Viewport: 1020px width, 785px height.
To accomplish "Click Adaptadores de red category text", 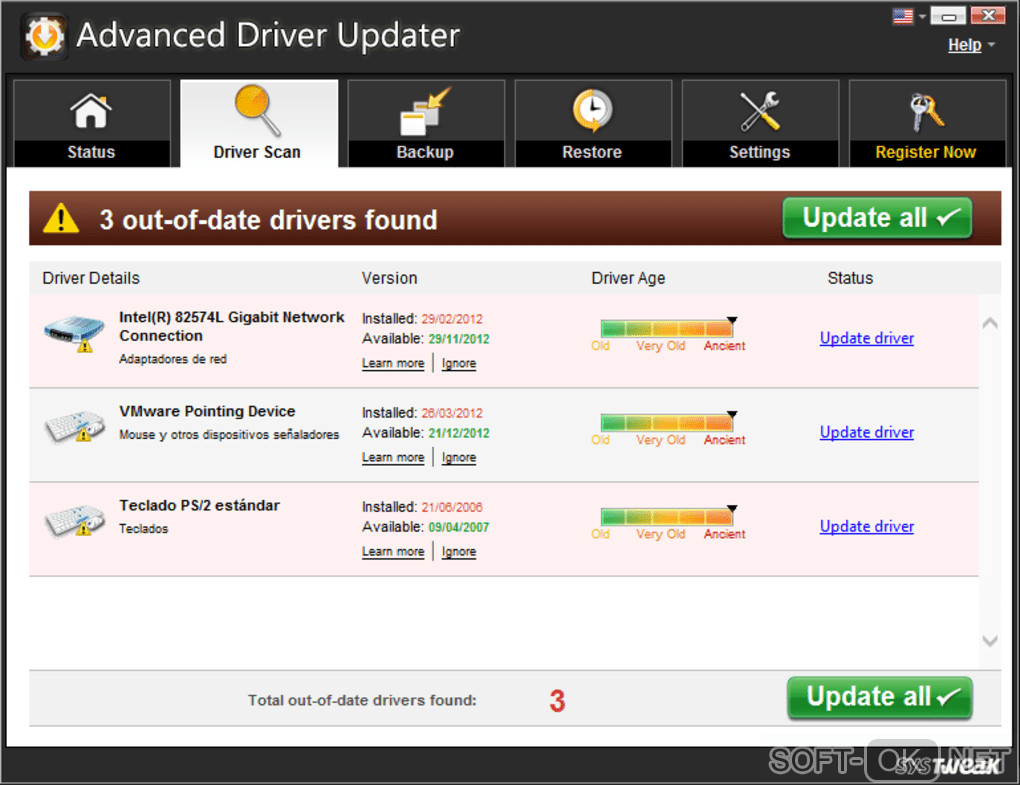I will (173, 359).
